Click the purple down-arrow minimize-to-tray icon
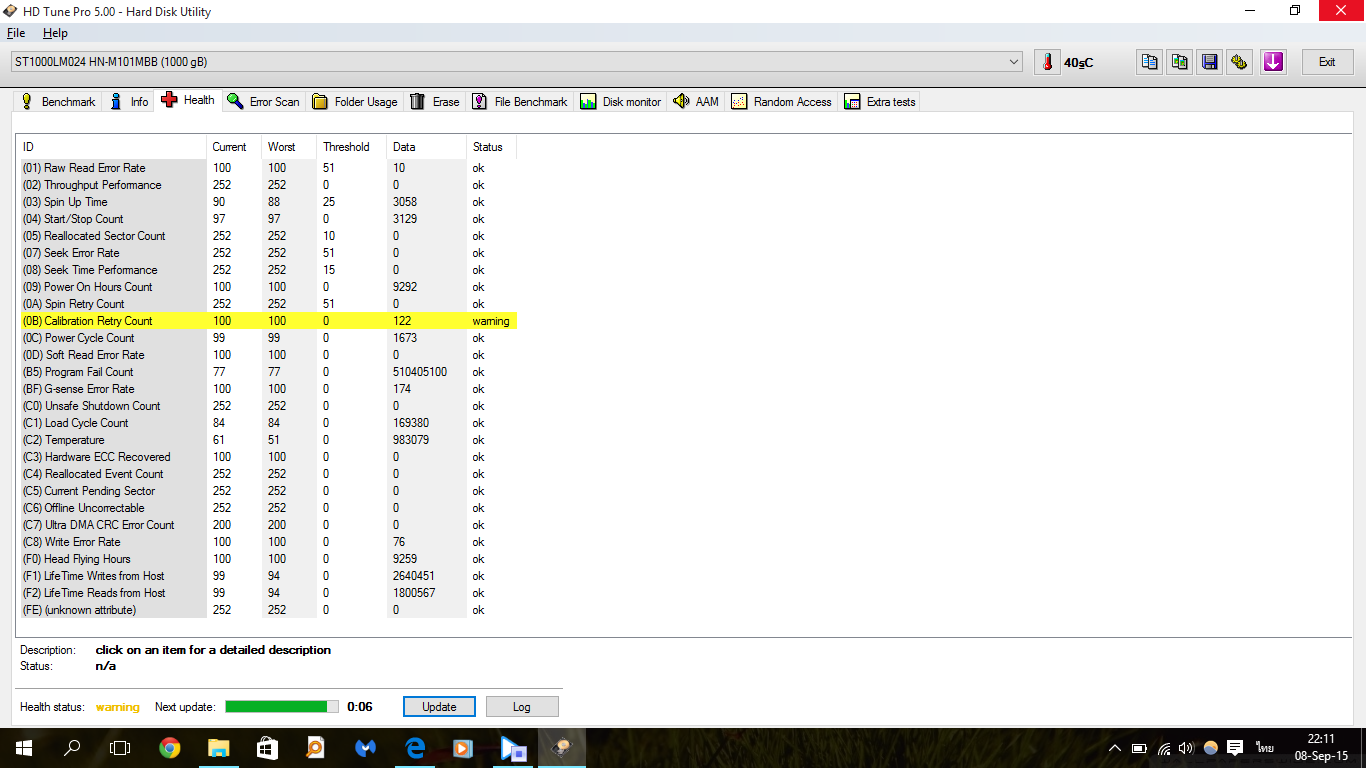The height and width of the screenshot is (768, 1366). coord(1272,62)
